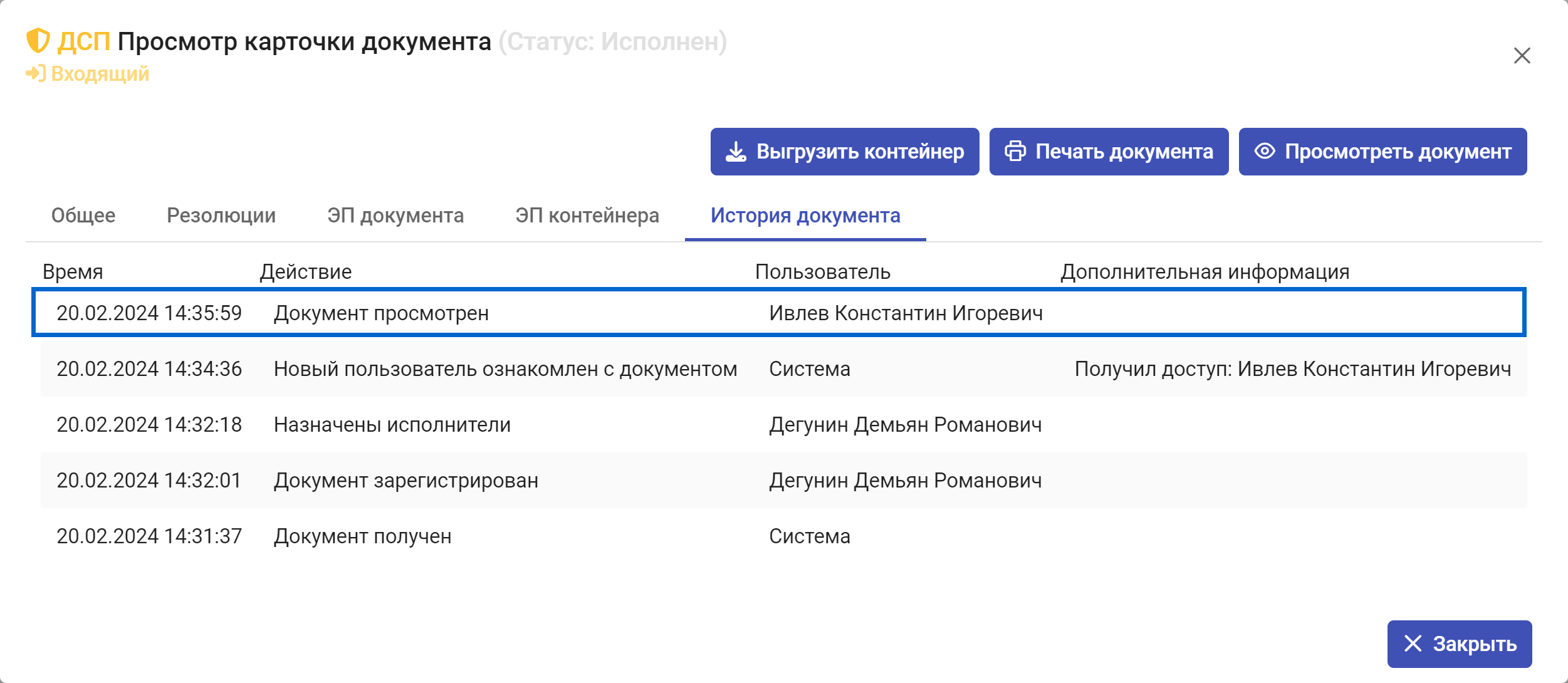Export container via Выгрузить контейнер text
This screenshot has width=1568, height=683.
[860, 152]
